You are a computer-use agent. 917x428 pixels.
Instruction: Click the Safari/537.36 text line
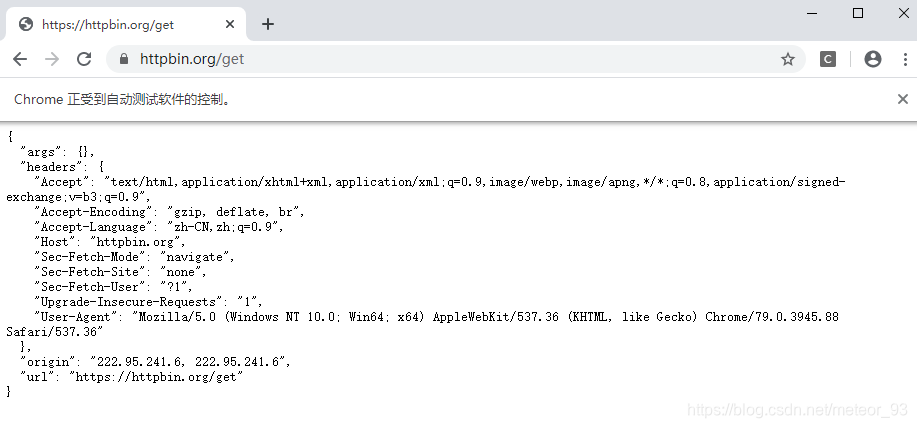coord(55,332)
